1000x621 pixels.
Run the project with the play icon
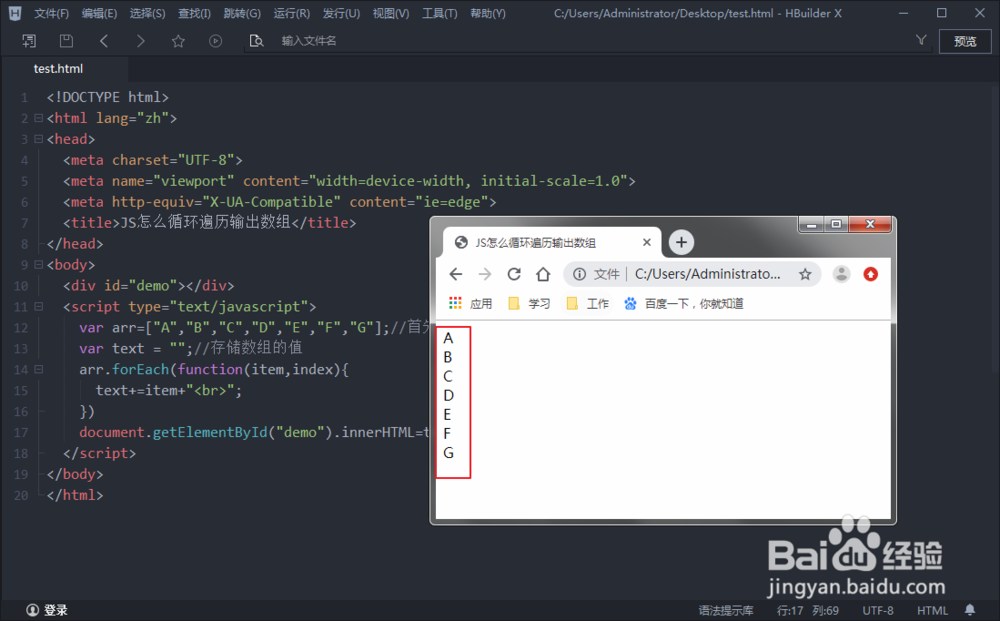(x=214, y=40)
